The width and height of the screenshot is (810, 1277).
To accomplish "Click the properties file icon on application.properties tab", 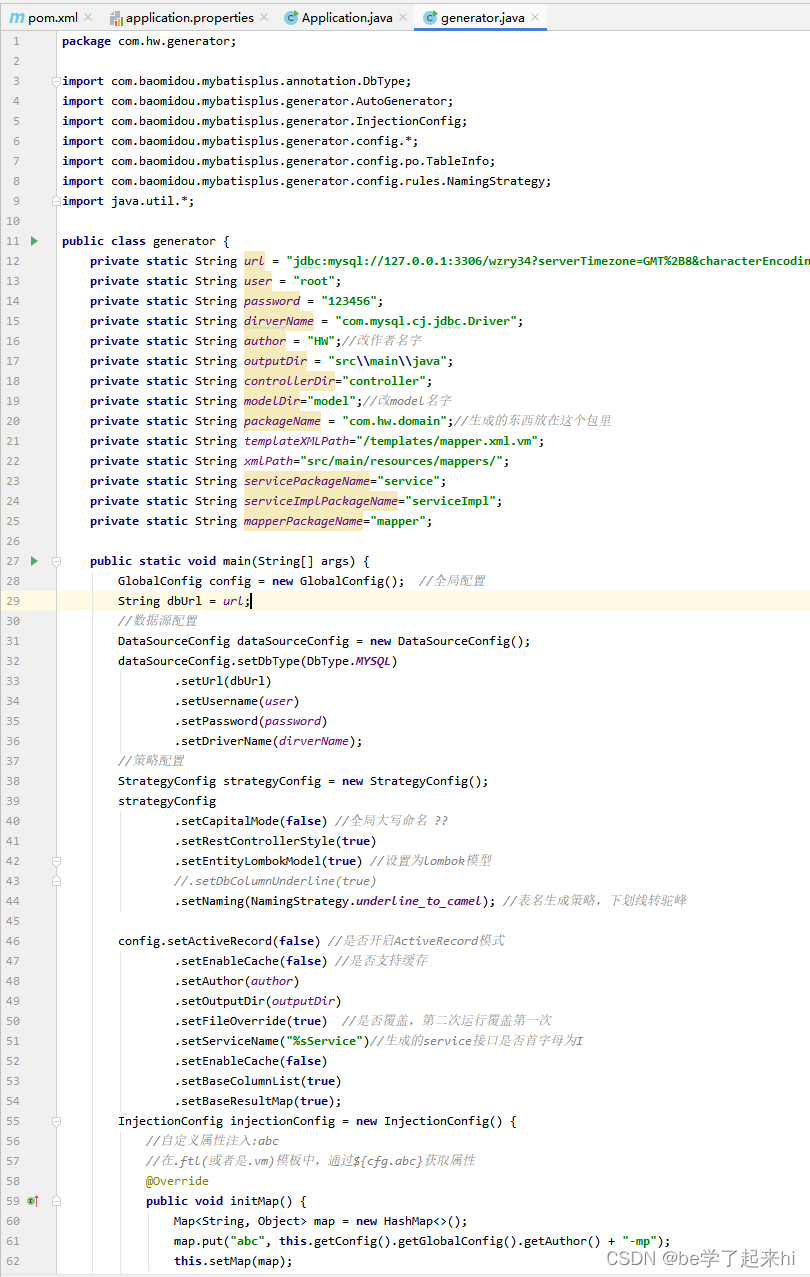I will [x=116, y=18].
